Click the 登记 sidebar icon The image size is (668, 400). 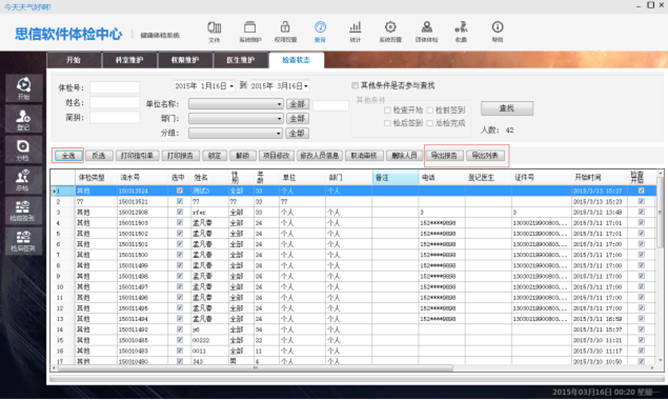[23, 119]
